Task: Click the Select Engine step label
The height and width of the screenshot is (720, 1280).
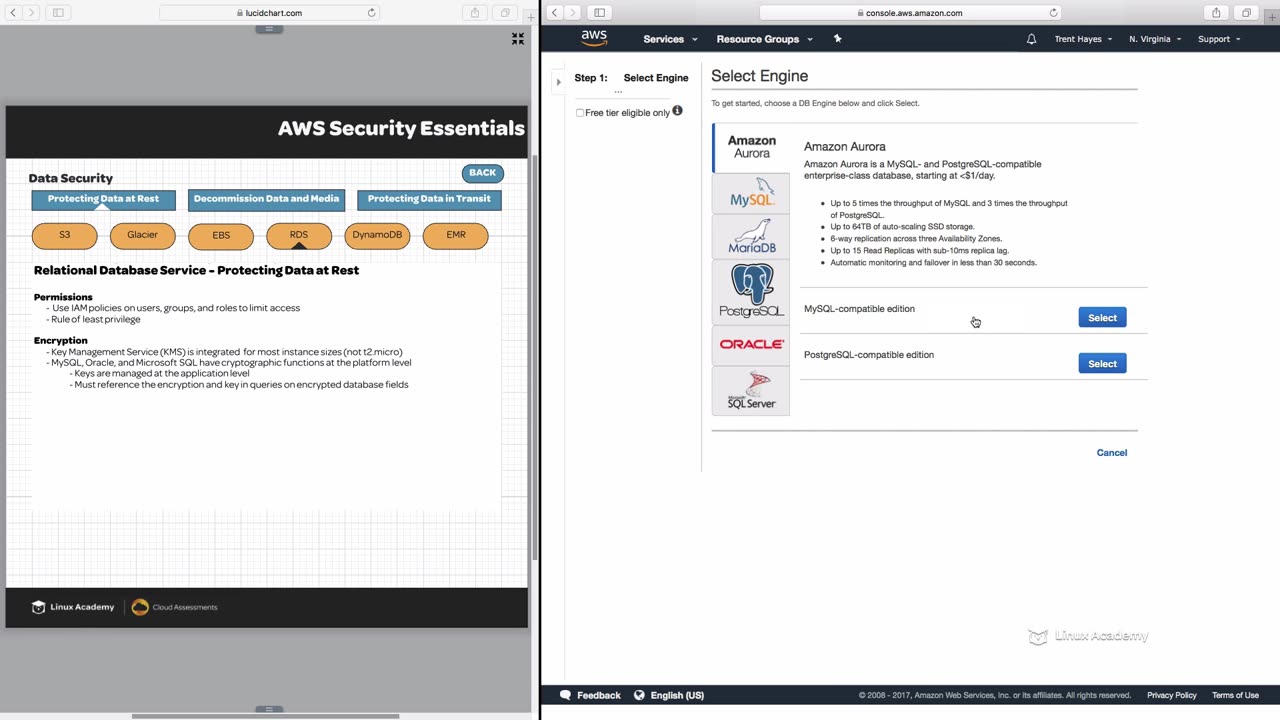Action: (656, 78)
